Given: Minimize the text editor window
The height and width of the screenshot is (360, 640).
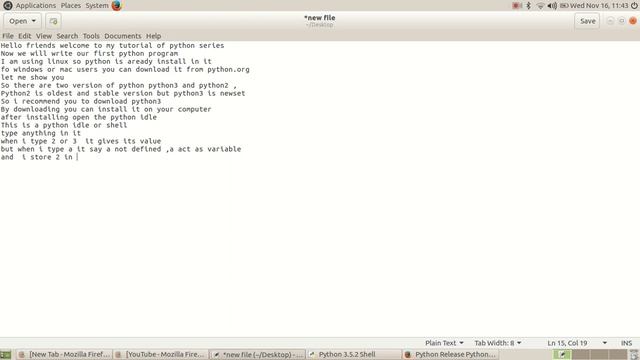Looking at the screenshot, I should tap(610, 21).
